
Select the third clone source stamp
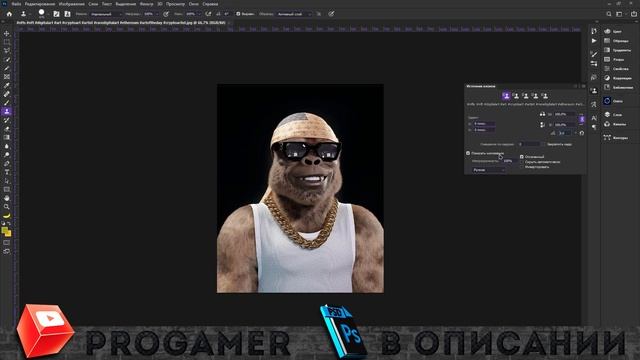pyautogui.click(x=526, y=96)
